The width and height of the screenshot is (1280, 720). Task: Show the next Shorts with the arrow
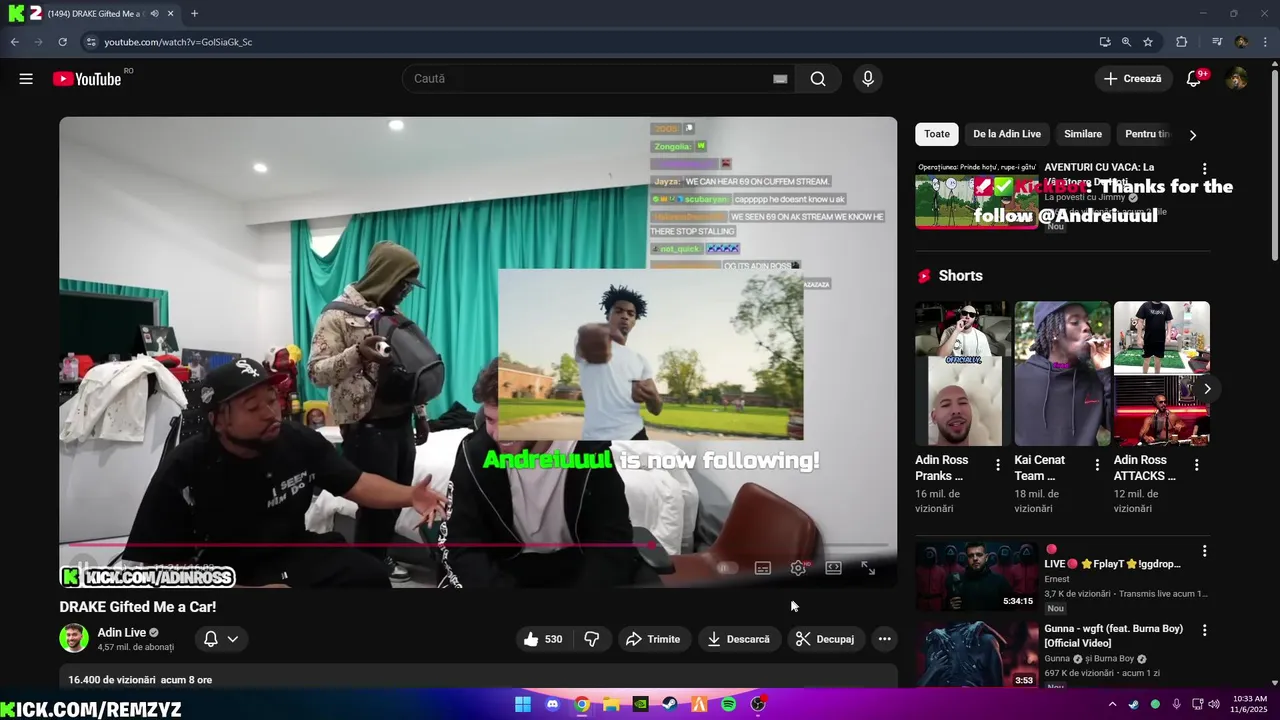coord(1207,388)
